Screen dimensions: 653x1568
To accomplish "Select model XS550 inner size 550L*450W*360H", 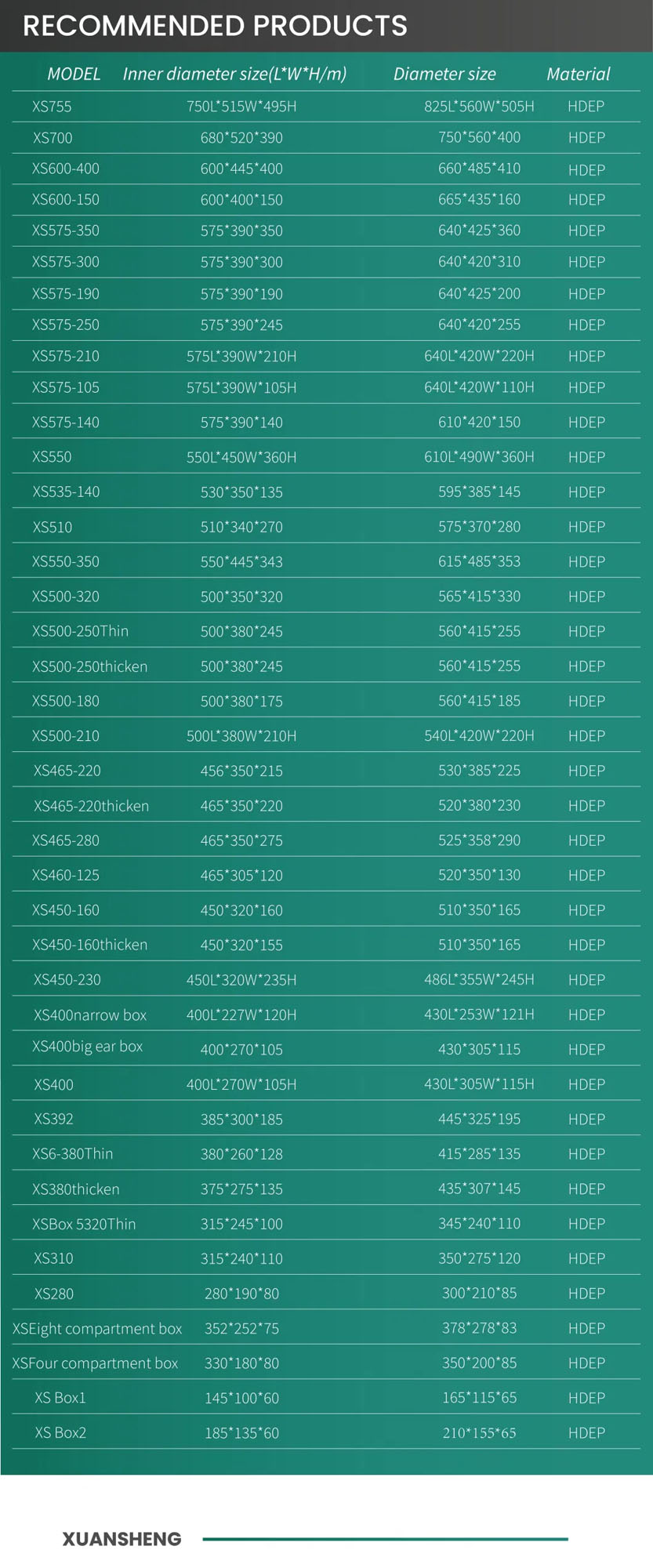I will tap(241, 457).
